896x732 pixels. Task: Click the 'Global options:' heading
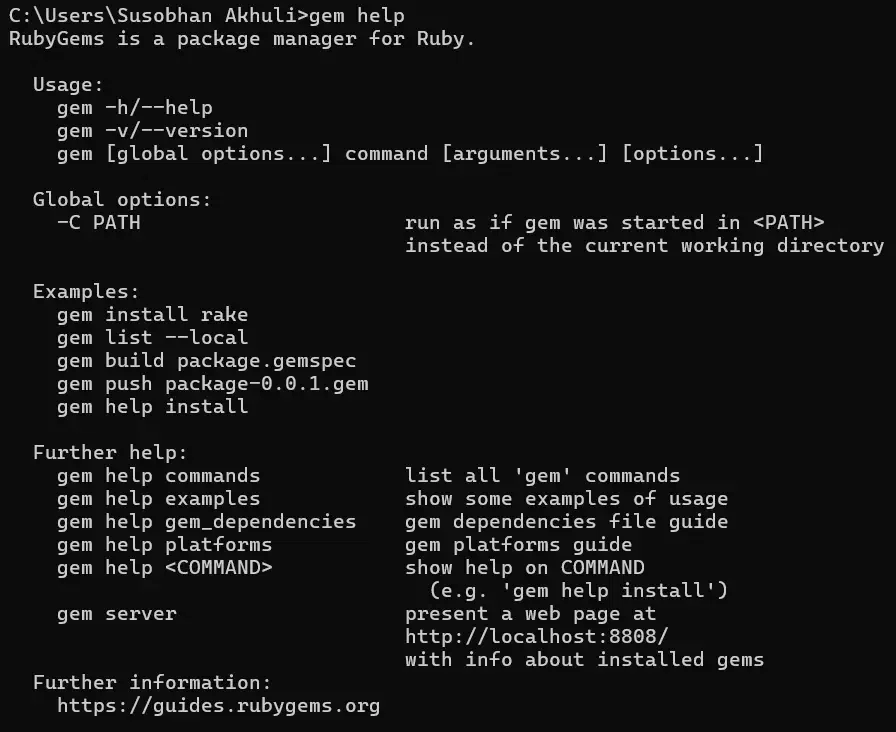pyautogui.click(x=122, y=200)
